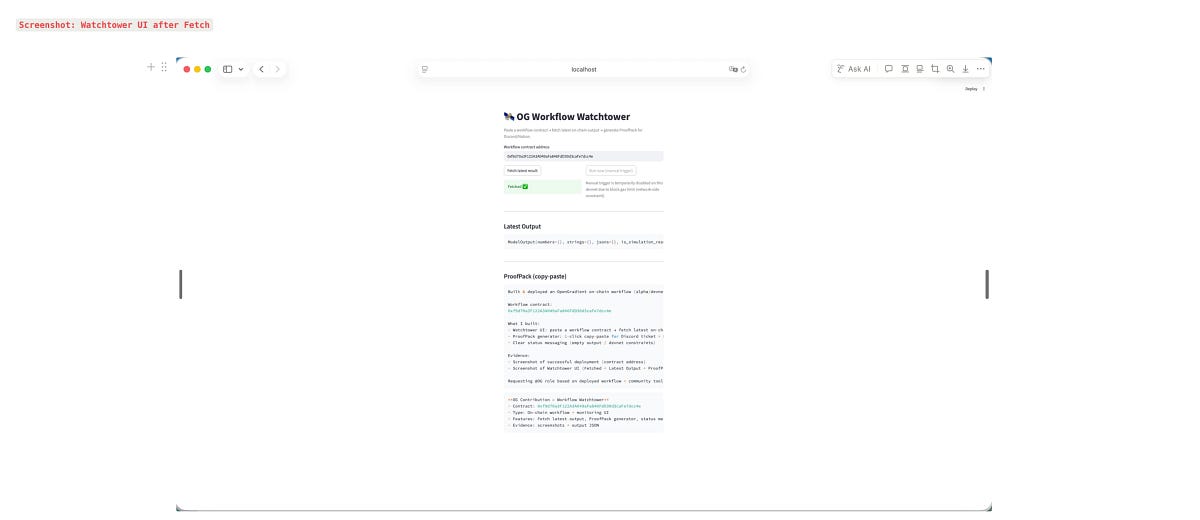Click the Fetched success message
The width and height of the screenshot is (1200, 520).
click(x=542, y=187)
